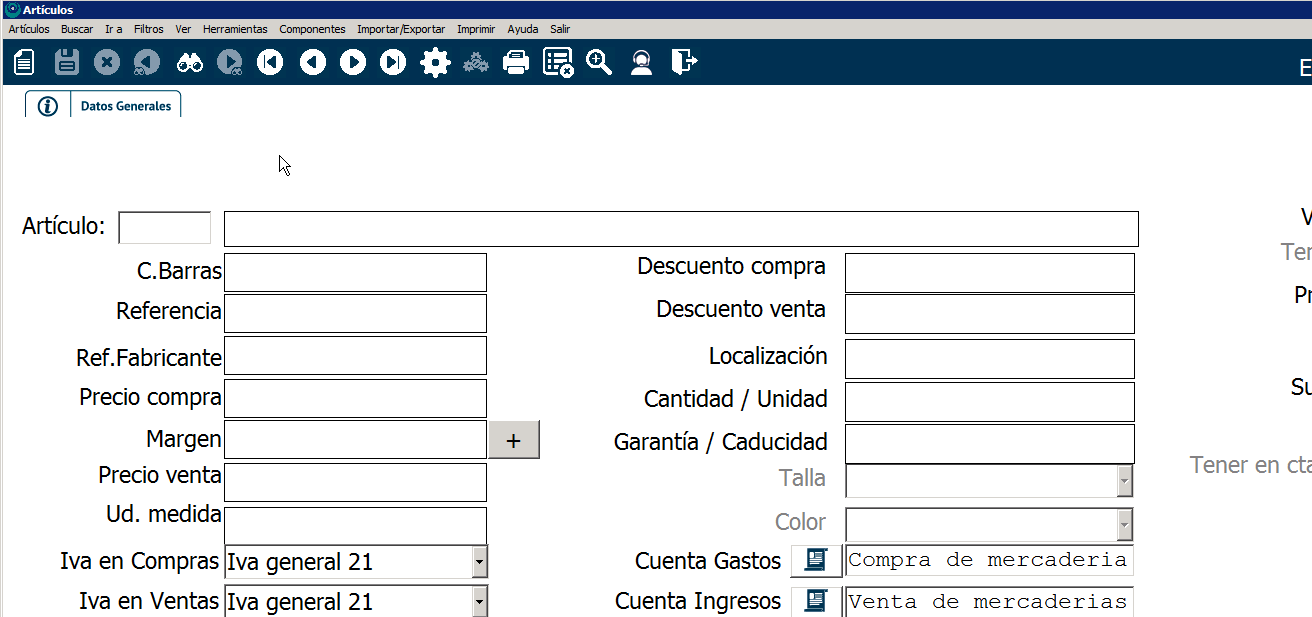
Task: Open the Herramientas menu
Action: 235,29
